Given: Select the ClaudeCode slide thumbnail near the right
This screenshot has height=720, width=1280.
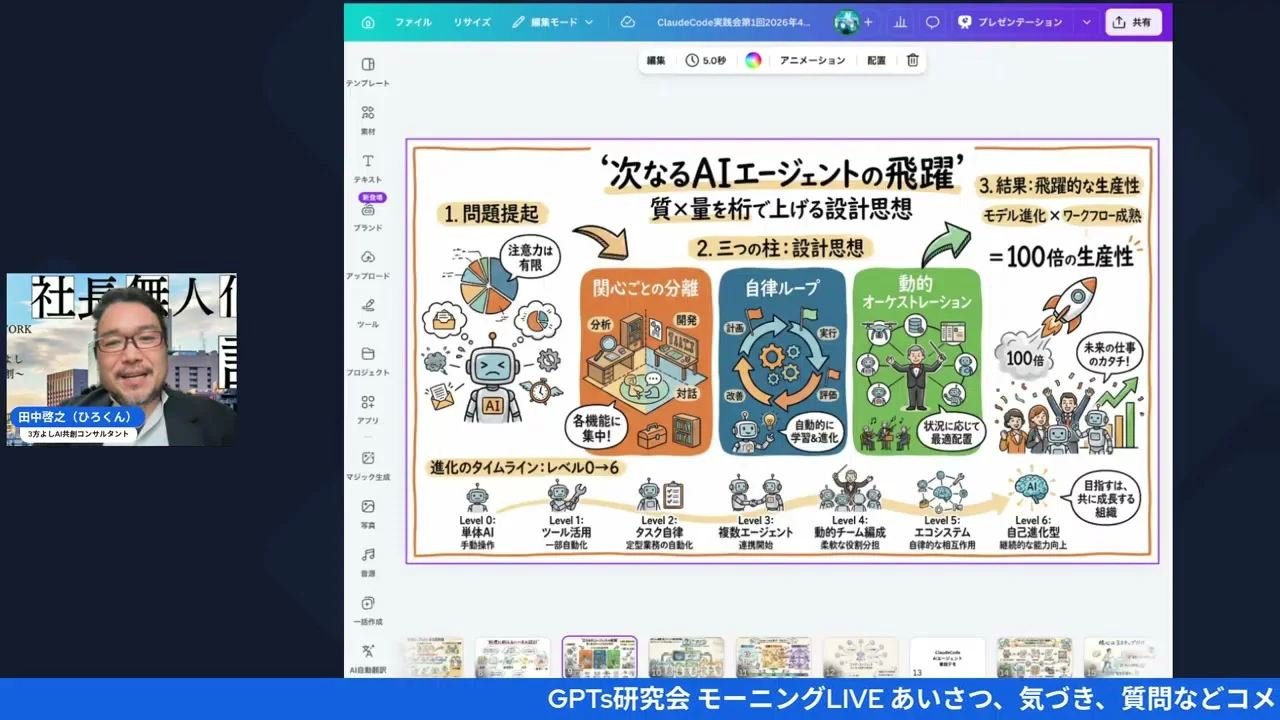Looking at the screenshot, I should click(x=947, y=657).
